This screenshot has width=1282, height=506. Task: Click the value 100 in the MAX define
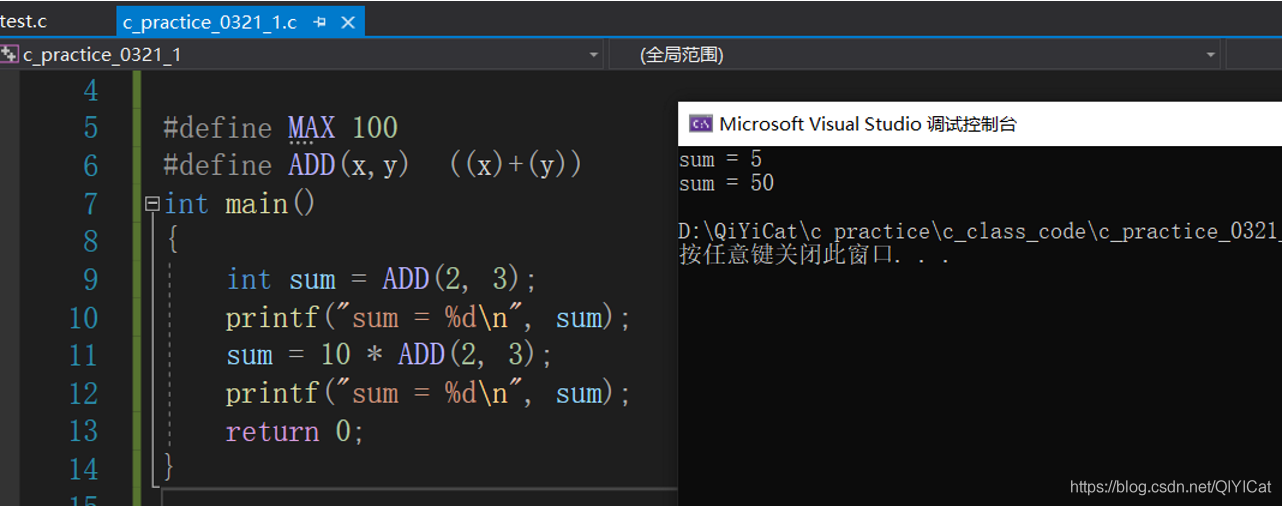[x=375, y=128]
